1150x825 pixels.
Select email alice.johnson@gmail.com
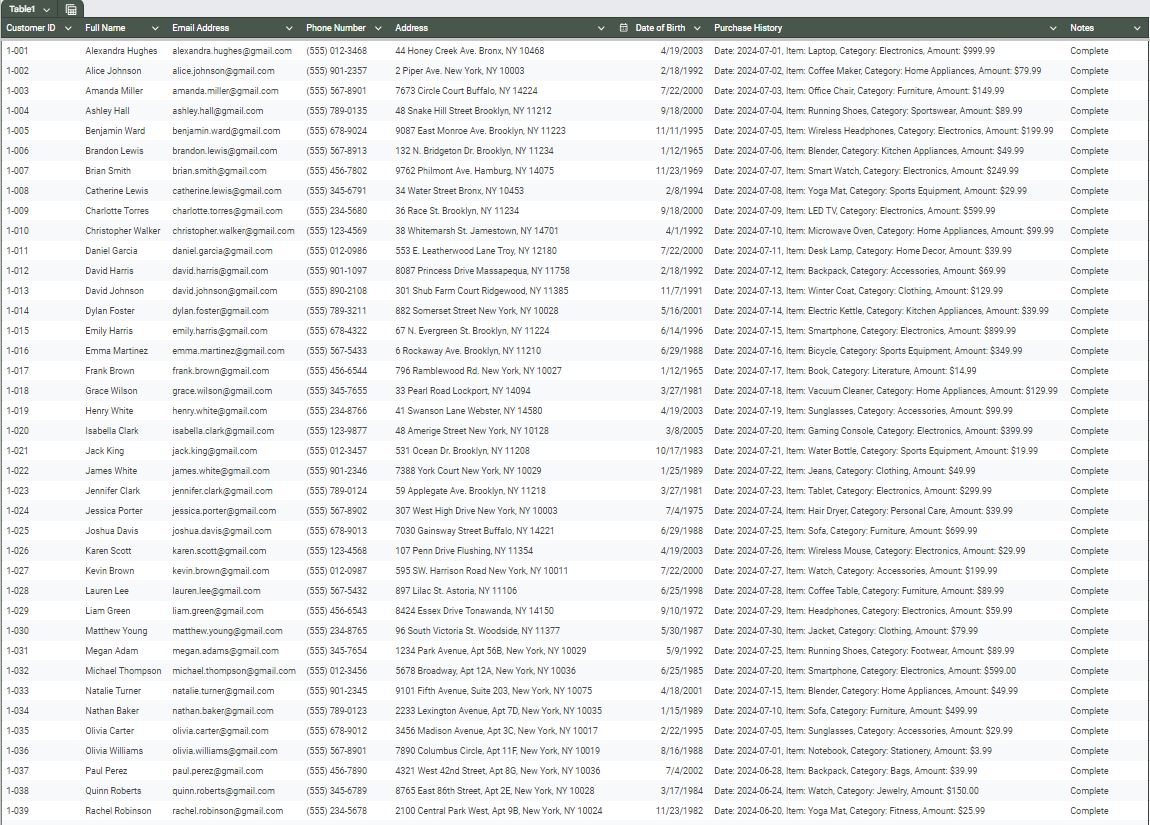coord(224,71)
